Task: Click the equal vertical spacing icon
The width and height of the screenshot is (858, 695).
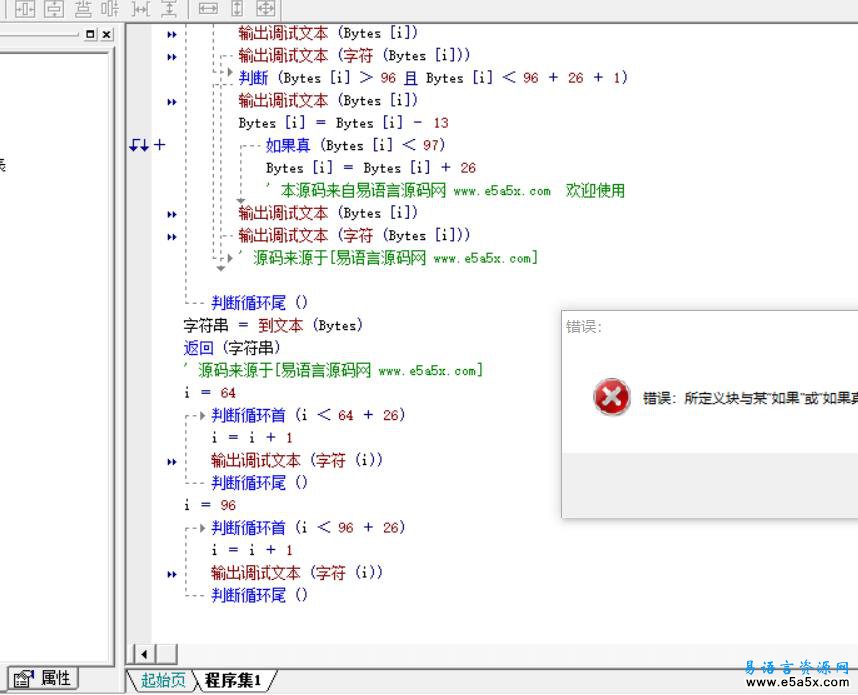Action: click(x=169, y=9)
